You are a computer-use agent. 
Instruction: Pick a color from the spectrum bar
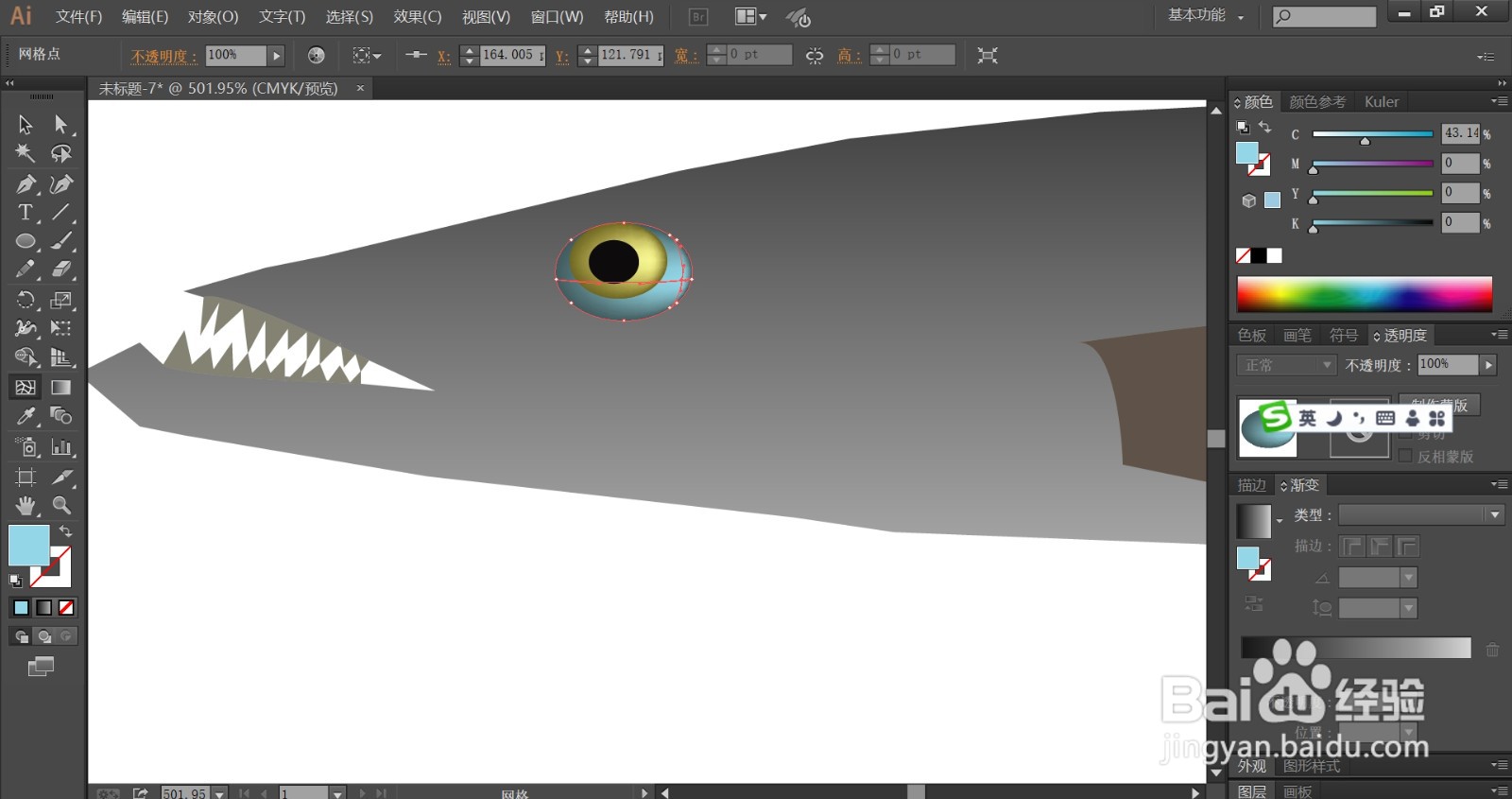tap(1365, 294)
